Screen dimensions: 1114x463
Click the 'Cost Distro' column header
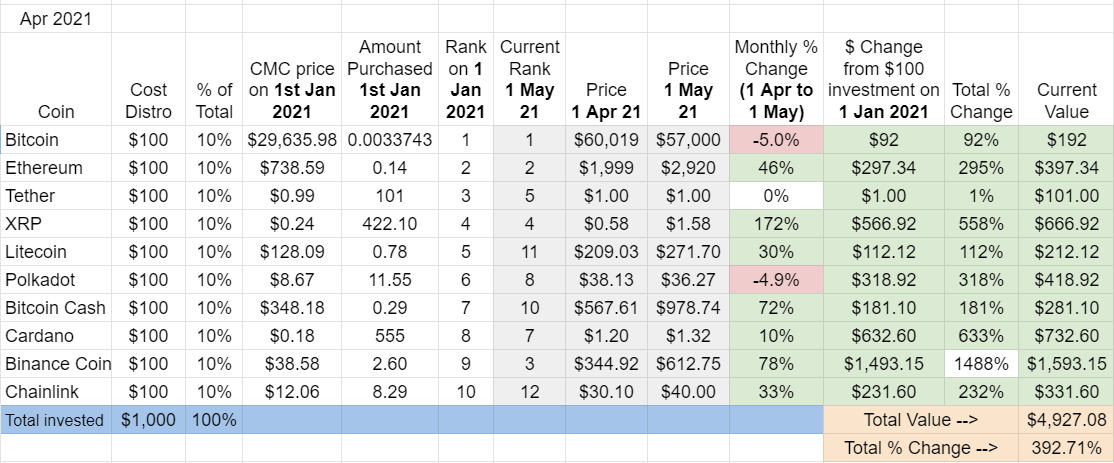tap(148, 80)
